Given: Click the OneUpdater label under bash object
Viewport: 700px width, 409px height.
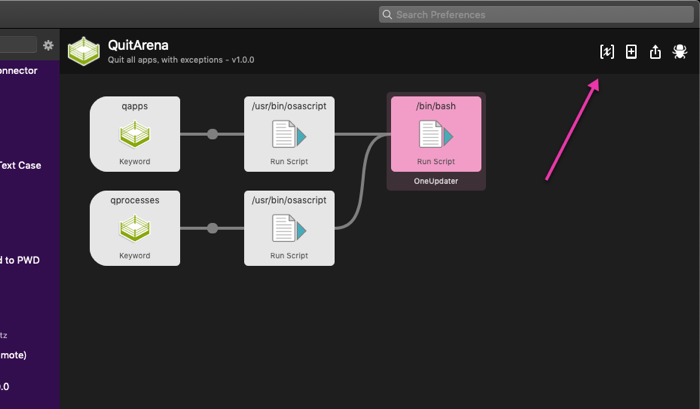Looking at the screenshot, I should (x=436, y=181).
